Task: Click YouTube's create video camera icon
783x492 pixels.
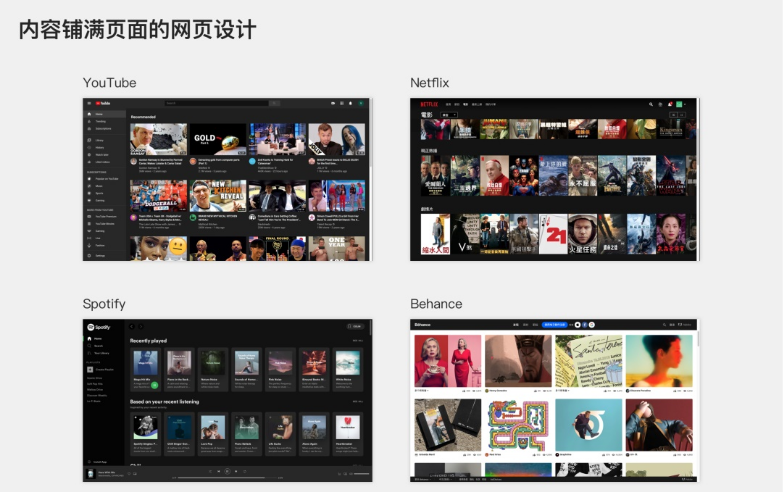Action: tap(333, 103)
